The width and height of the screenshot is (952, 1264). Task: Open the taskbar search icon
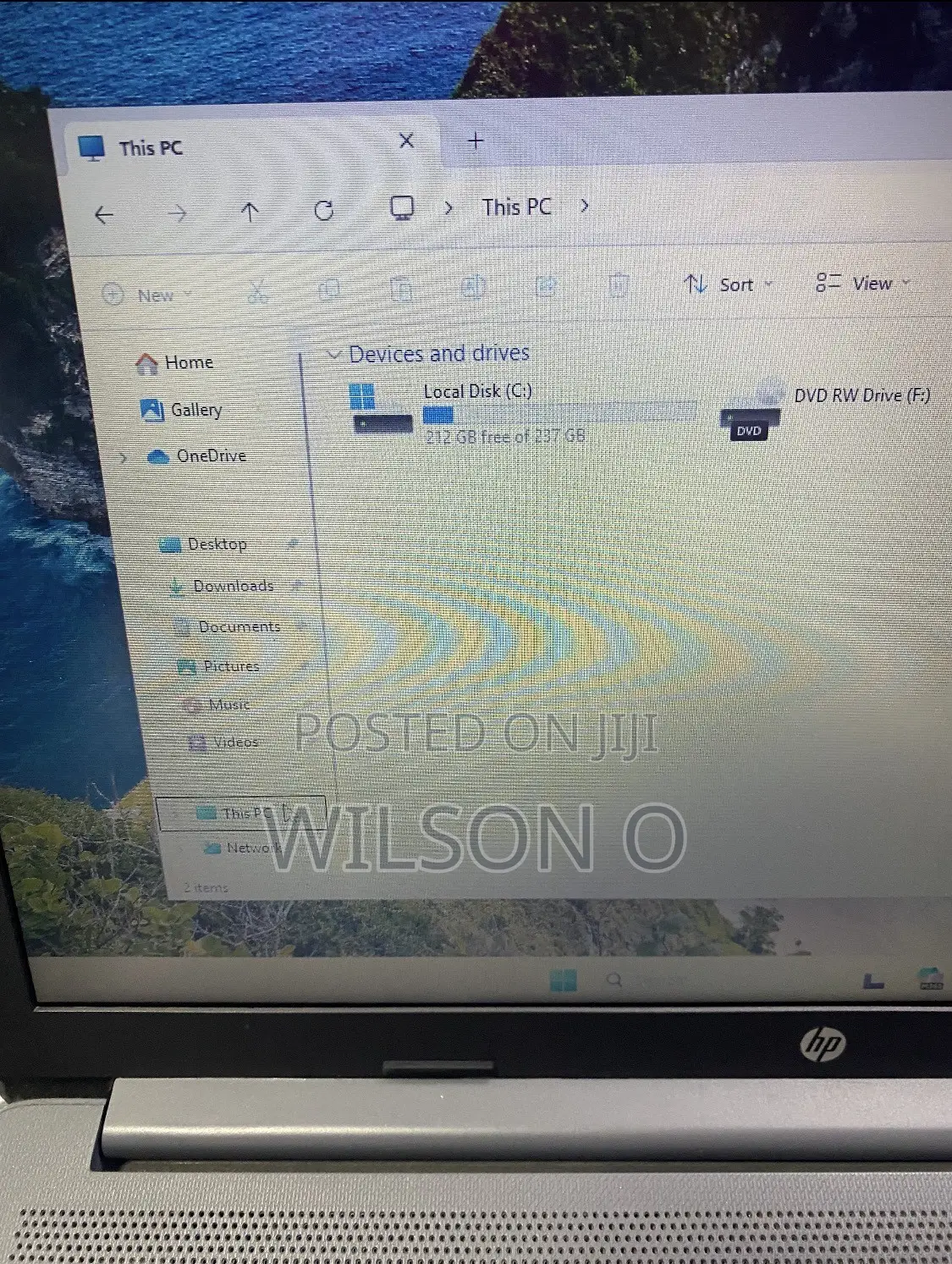(615, 980)
